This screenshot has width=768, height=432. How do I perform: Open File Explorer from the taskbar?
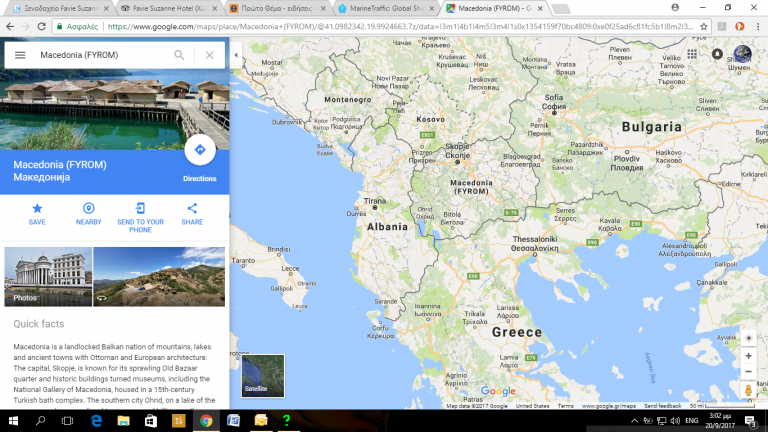123,421
